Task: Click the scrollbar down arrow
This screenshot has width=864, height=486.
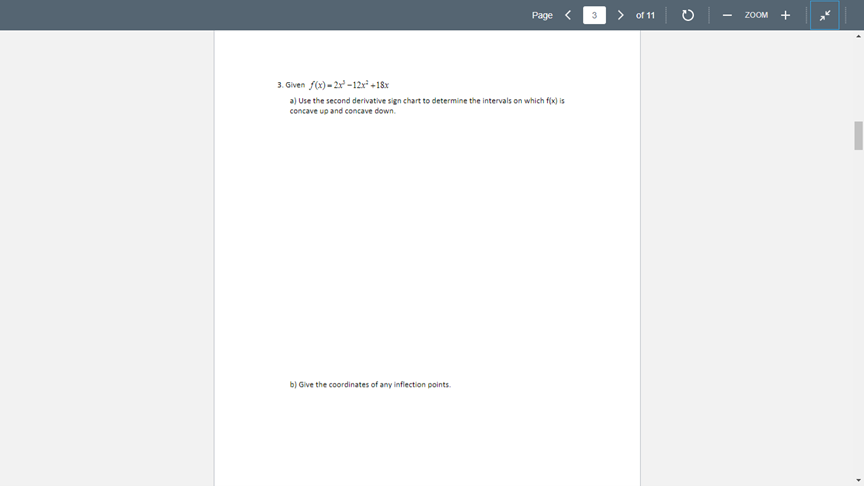Action: [x=858, y=480]
